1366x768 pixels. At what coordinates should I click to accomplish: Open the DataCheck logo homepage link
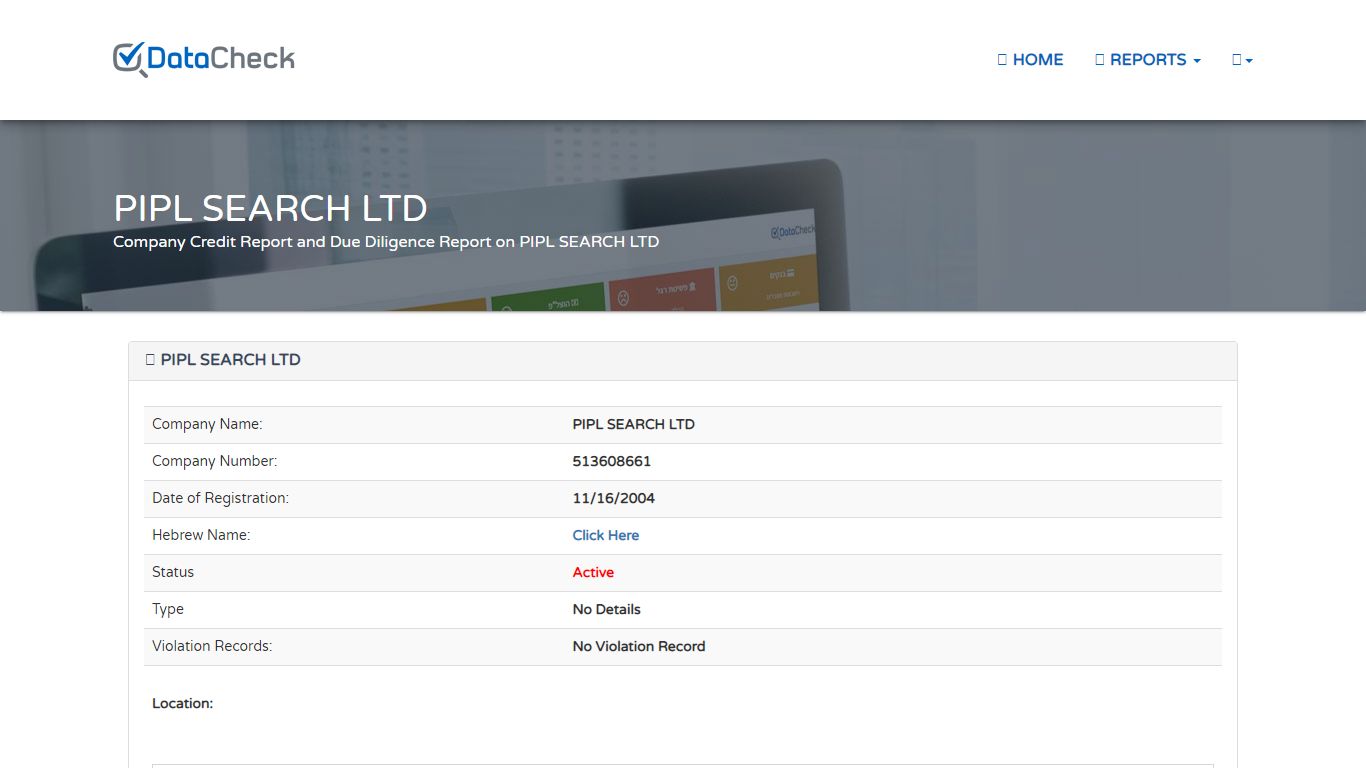tap(204, 60)
